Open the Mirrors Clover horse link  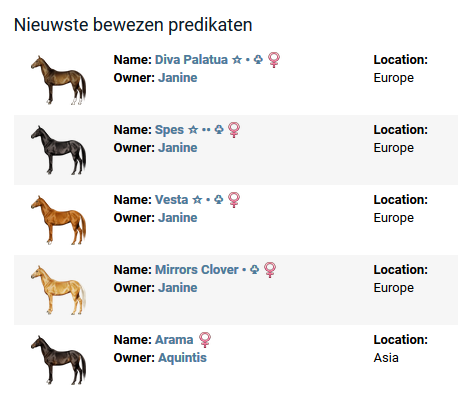(x=197, y=270)
